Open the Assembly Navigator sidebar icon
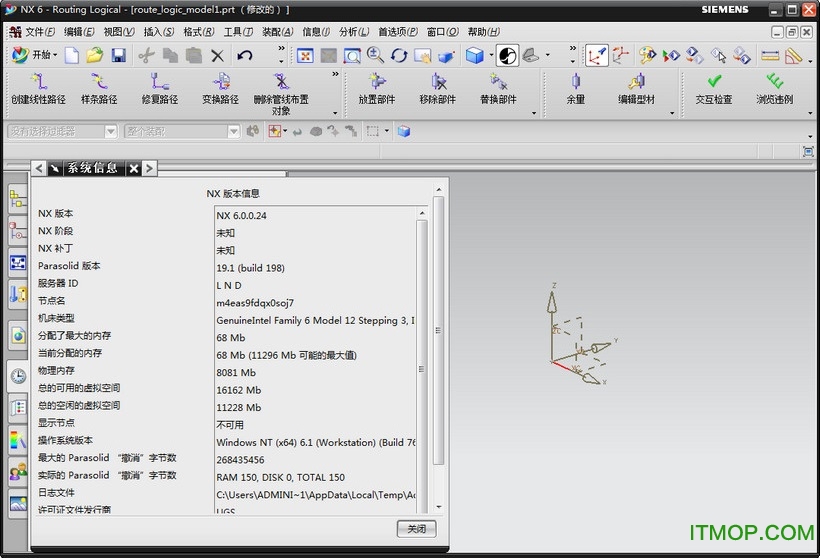Viewport: 820px width, 558px height. [x=18, y=199]
